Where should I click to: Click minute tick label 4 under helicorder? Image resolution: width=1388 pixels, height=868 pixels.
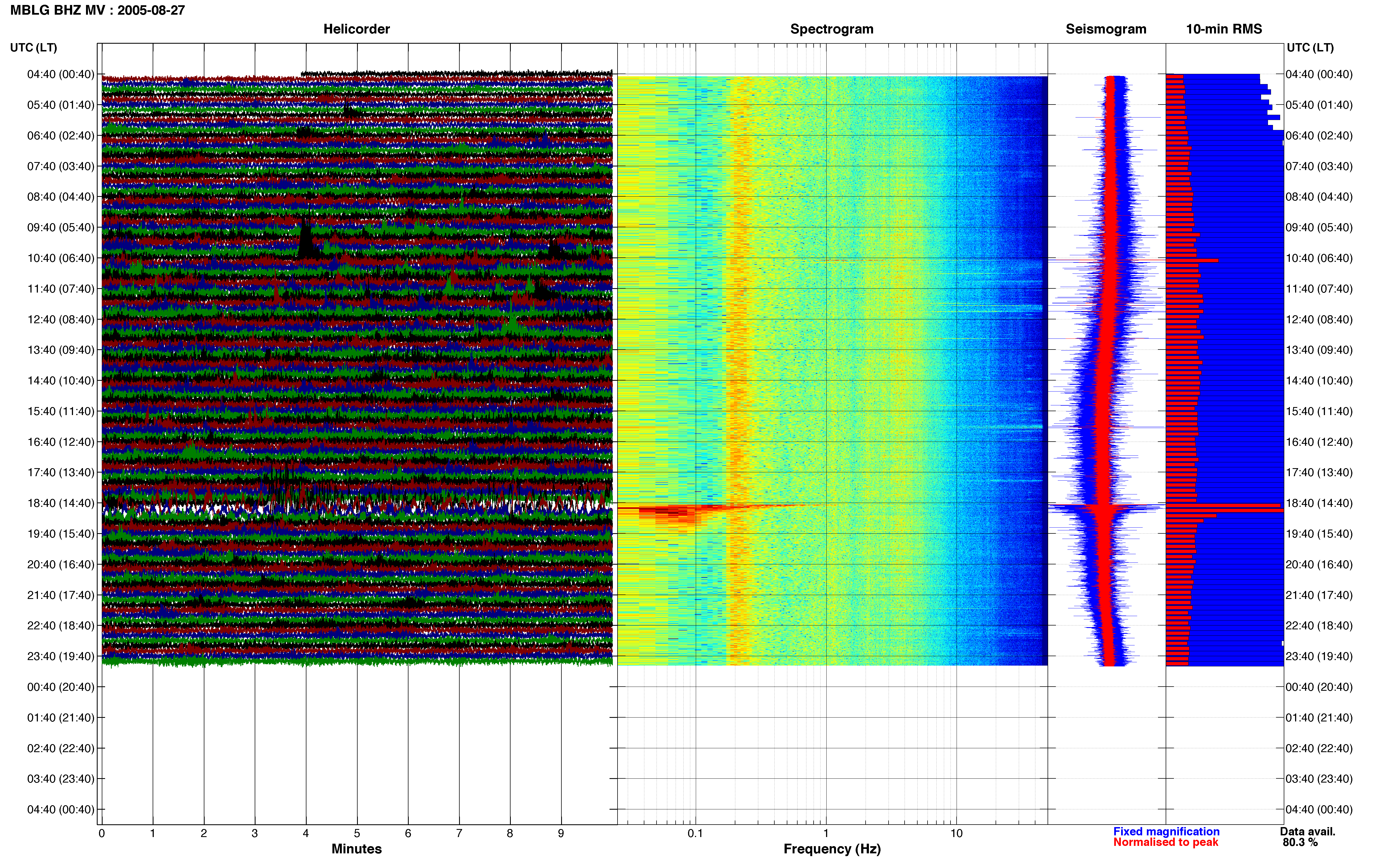pos(306,833)
